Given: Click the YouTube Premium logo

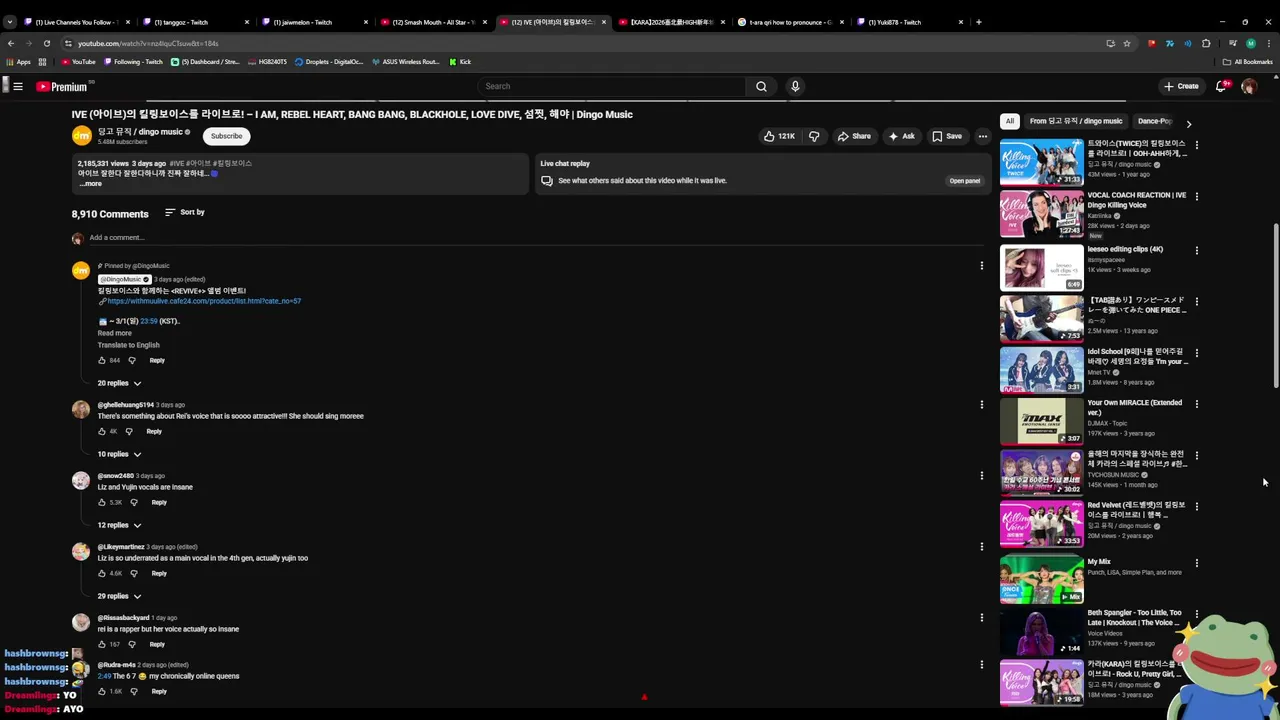Looking at the screenshot, I should [x=62, y=86].
